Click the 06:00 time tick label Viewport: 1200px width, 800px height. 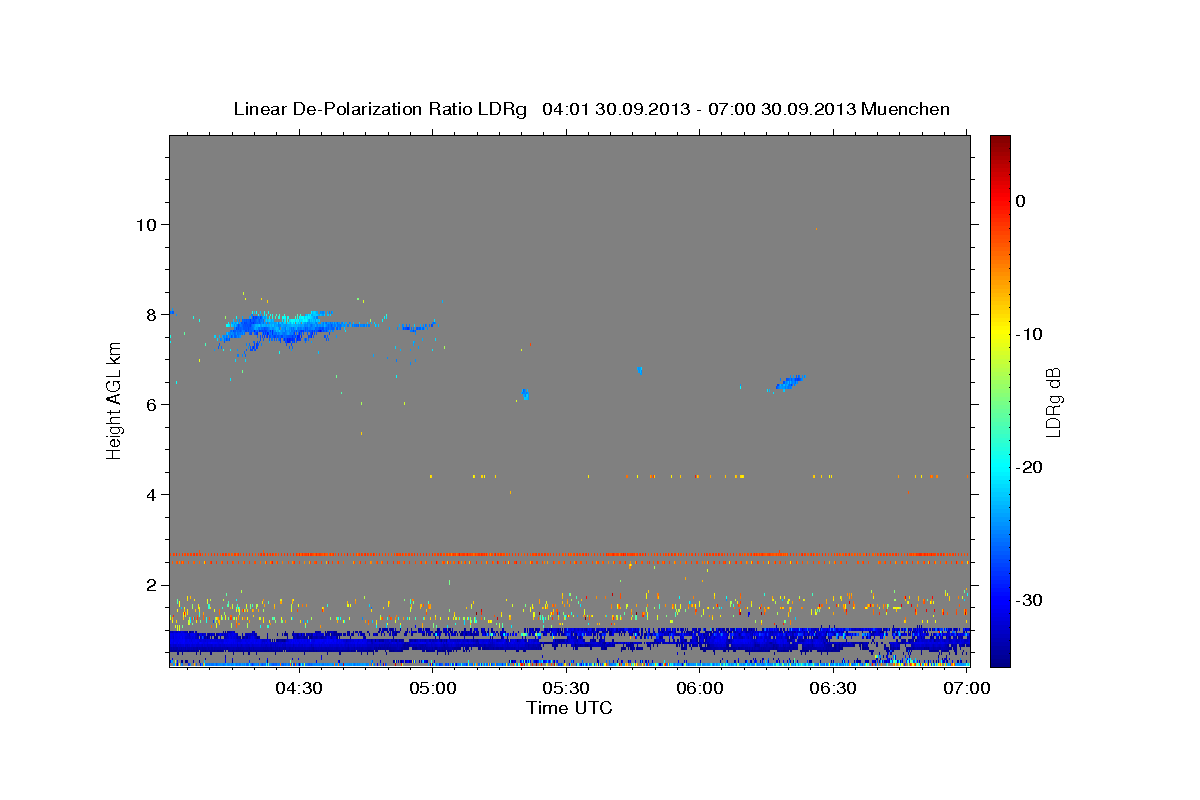pyautogui.click(x=700, y=688)
